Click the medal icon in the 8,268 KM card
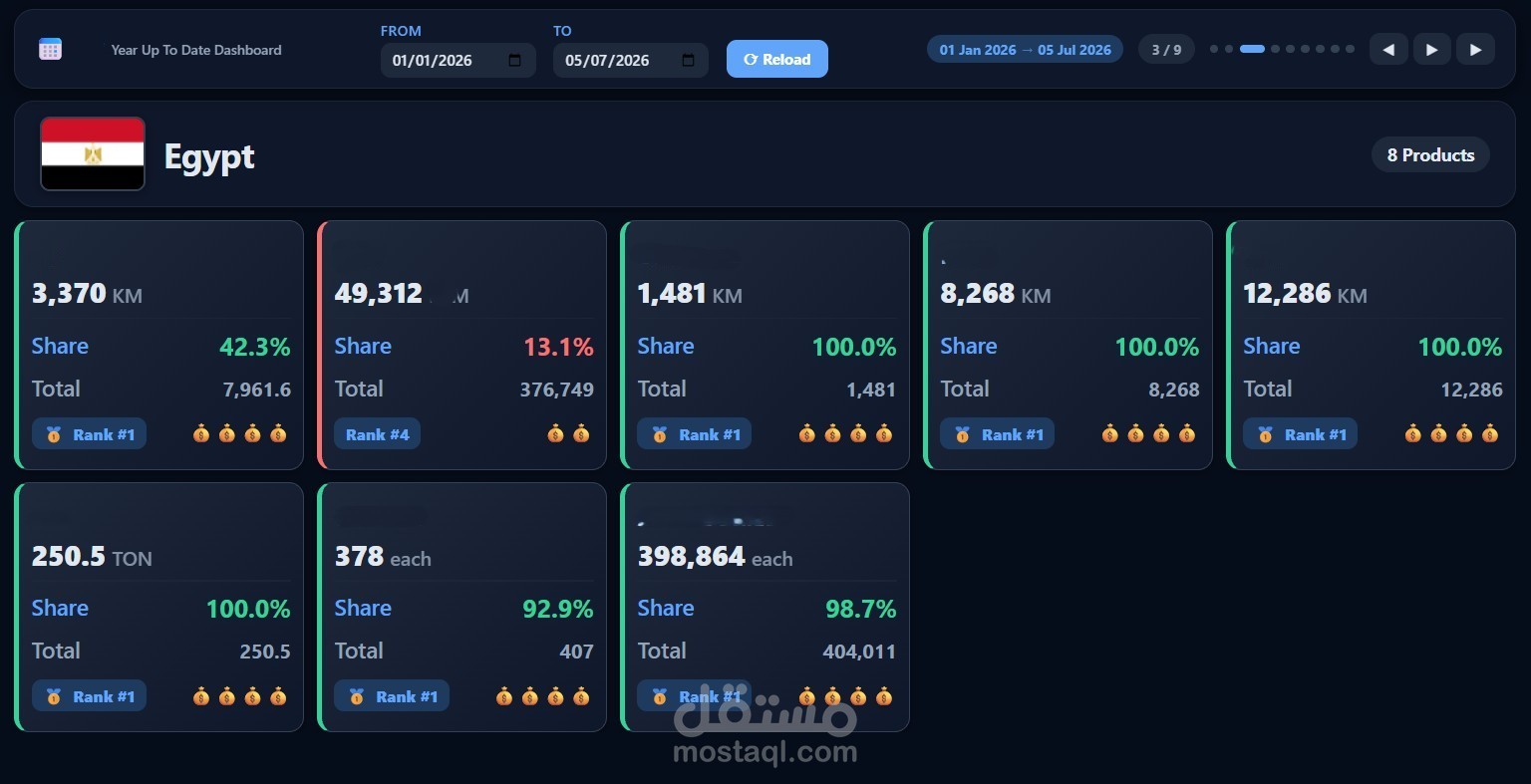 pos(963,434)
